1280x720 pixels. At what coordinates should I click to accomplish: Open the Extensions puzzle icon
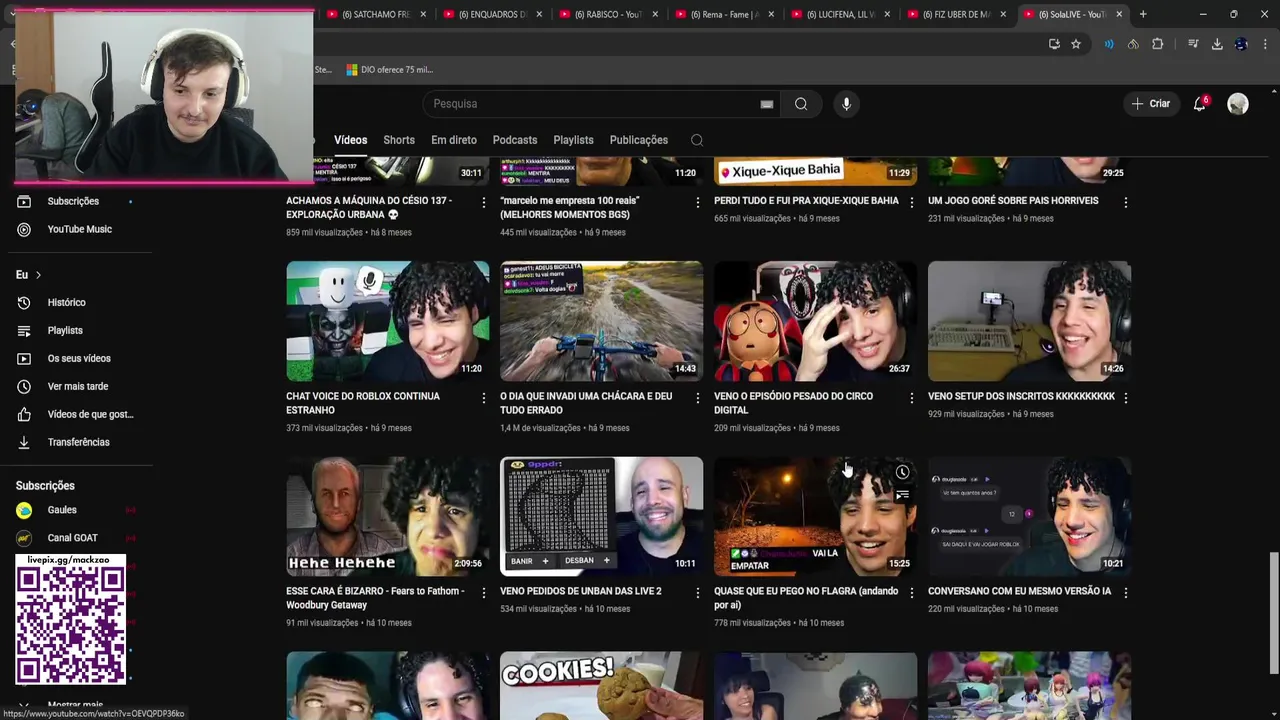coord(1158,44)
